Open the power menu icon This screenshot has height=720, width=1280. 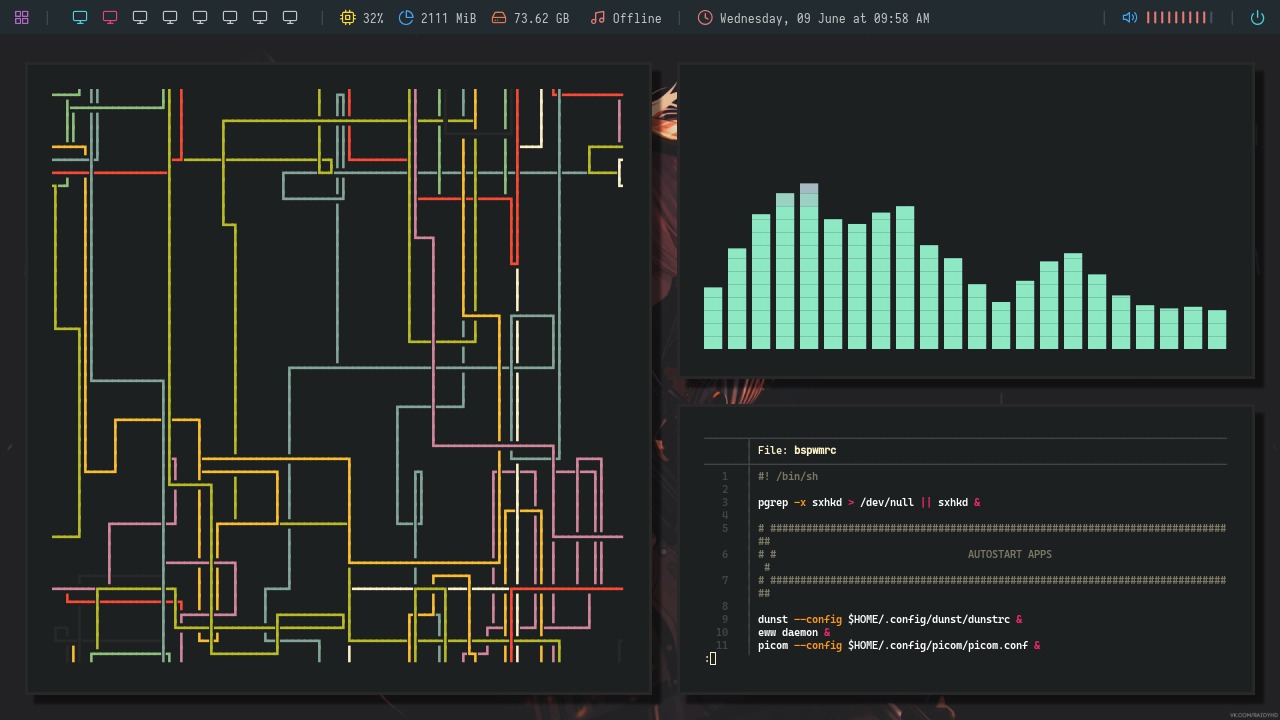click(x=1257, y=18)
